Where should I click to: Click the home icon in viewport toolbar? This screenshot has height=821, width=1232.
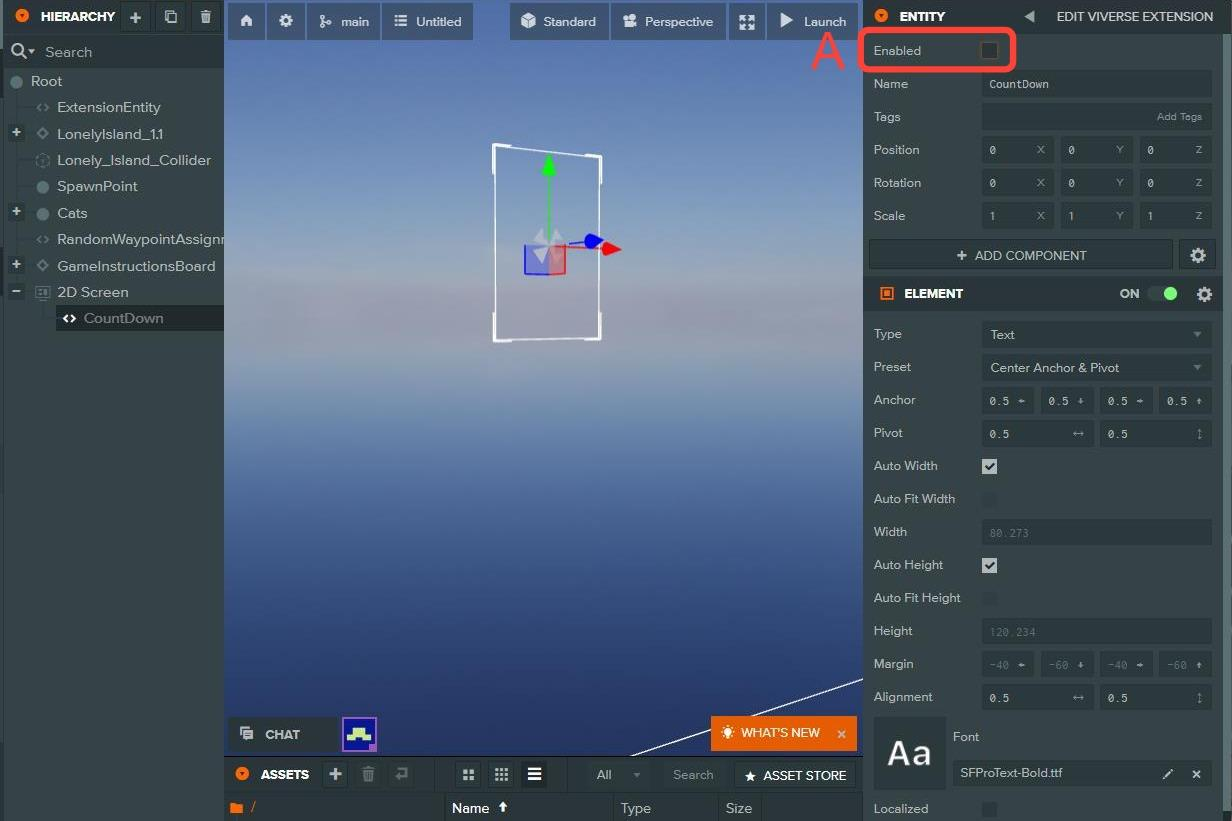[246, 21]
